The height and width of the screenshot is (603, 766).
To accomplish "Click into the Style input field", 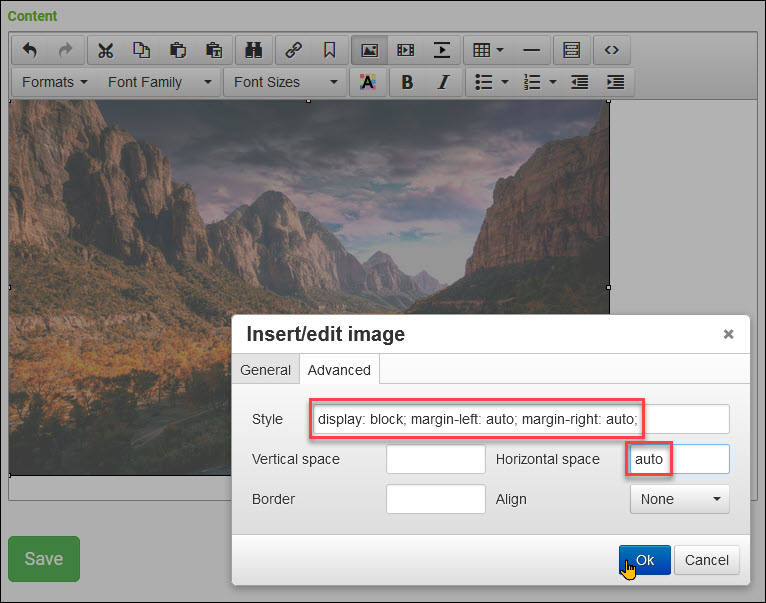I will pos(521,419).
